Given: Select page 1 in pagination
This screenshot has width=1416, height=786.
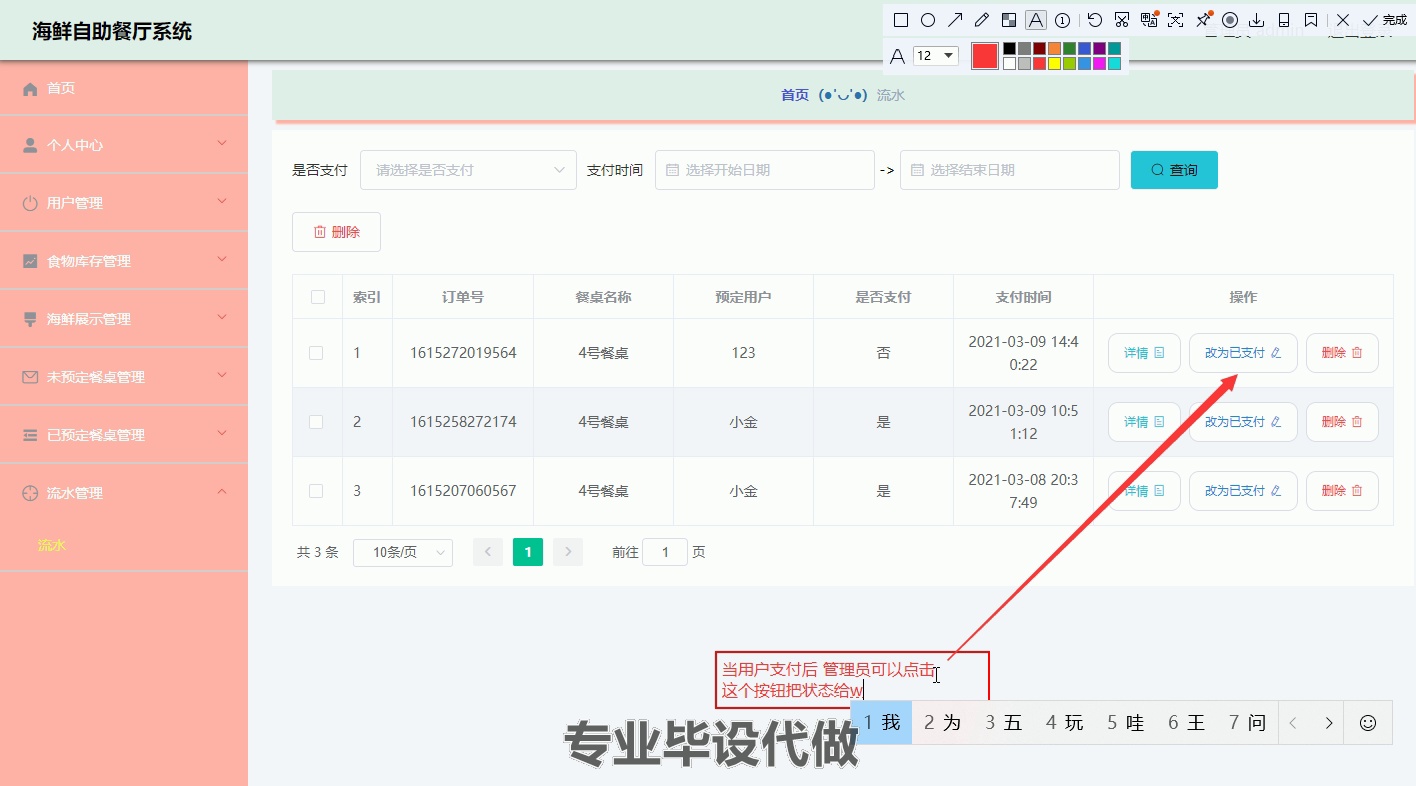Looking at the screenshot, I should pos(528,552).
